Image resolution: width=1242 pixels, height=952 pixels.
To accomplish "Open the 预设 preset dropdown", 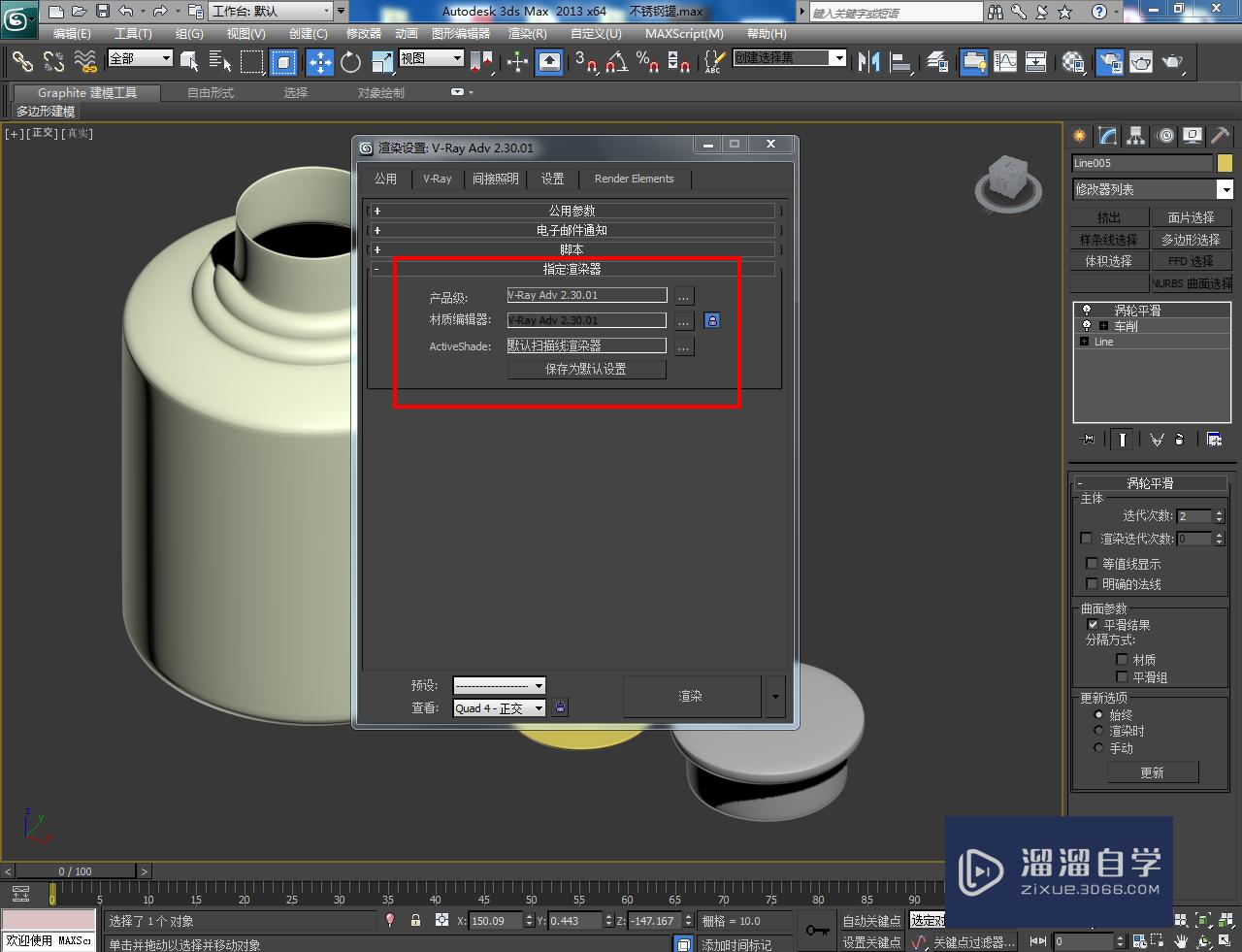I will 500,685.
